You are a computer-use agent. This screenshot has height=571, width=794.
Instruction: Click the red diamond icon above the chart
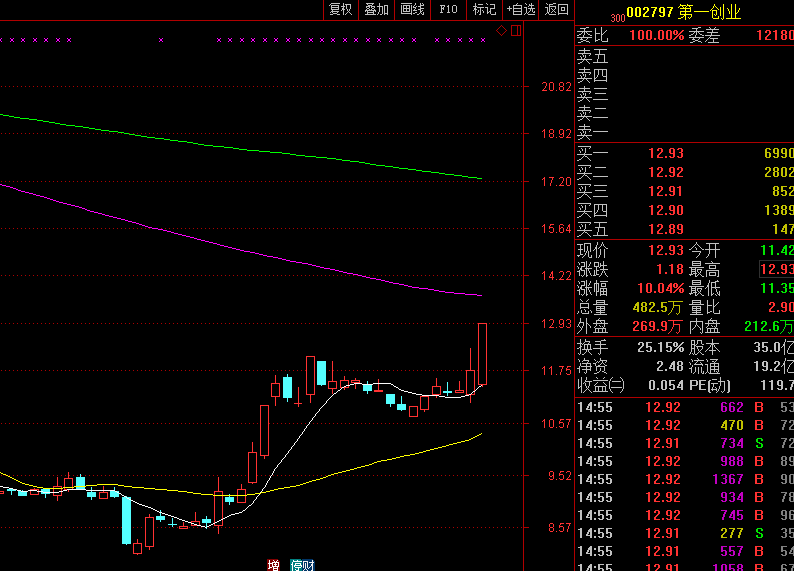[501, 31]
